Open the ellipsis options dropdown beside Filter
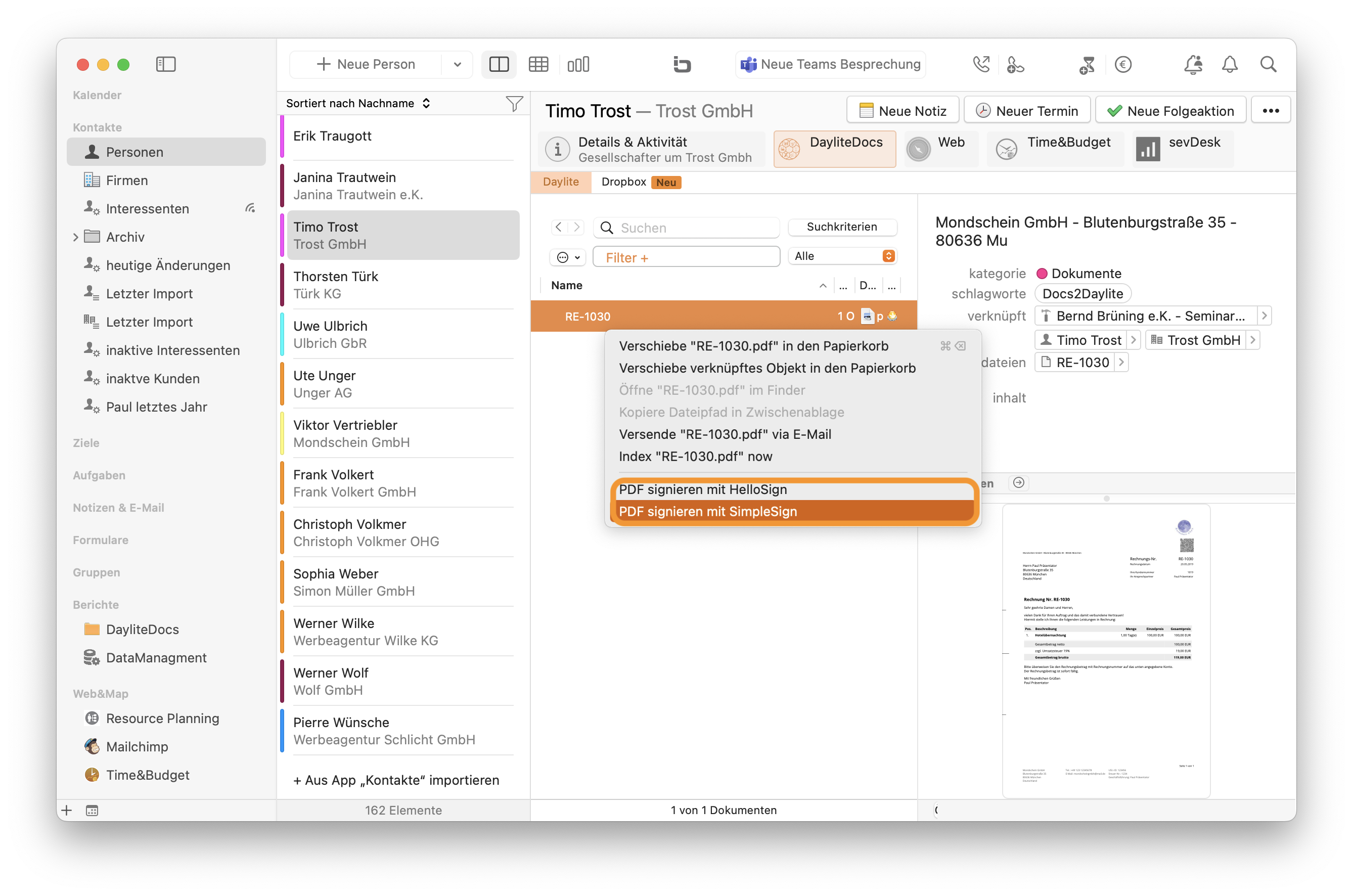Image resolution: width=1353 pixels, height=896 pixels. (x=568, y=257)
